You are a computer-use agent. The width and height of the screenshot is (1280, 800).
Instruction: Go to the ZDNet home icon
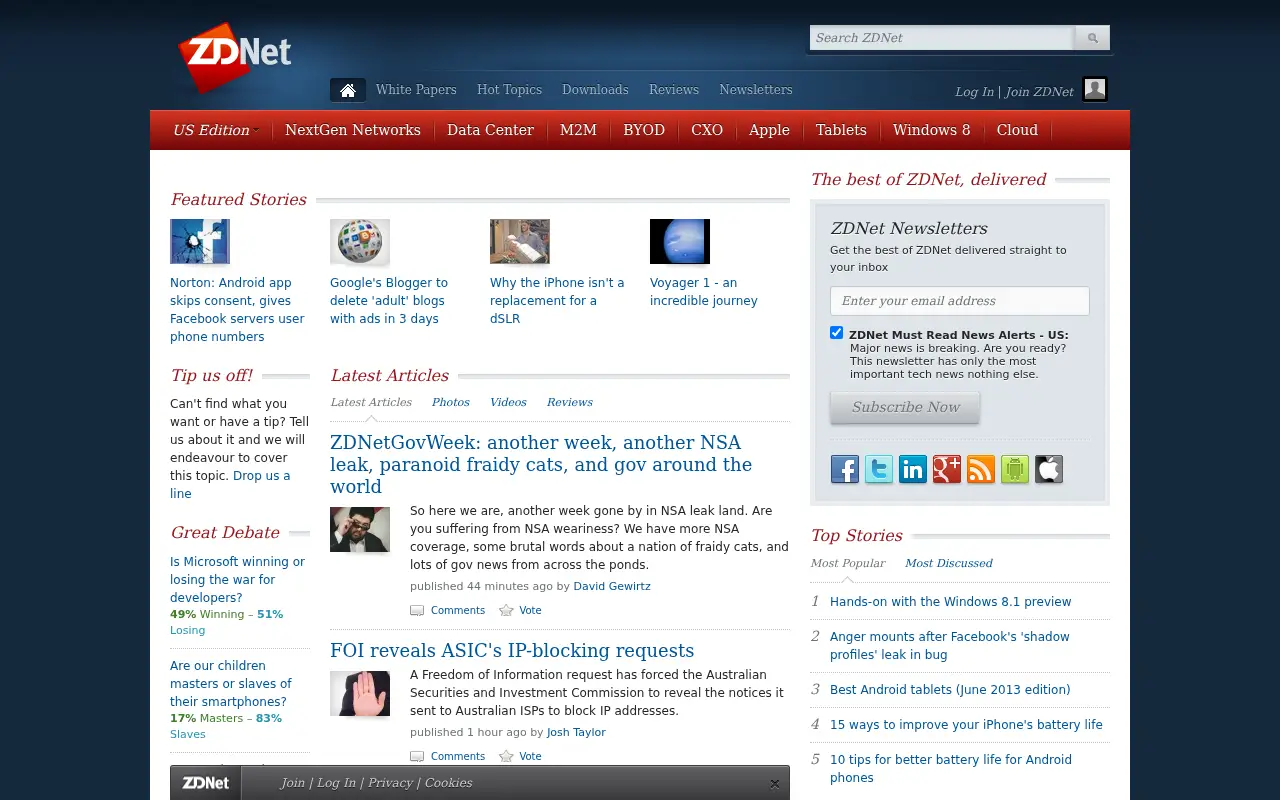pyautogui.click(x=348, y=90)
